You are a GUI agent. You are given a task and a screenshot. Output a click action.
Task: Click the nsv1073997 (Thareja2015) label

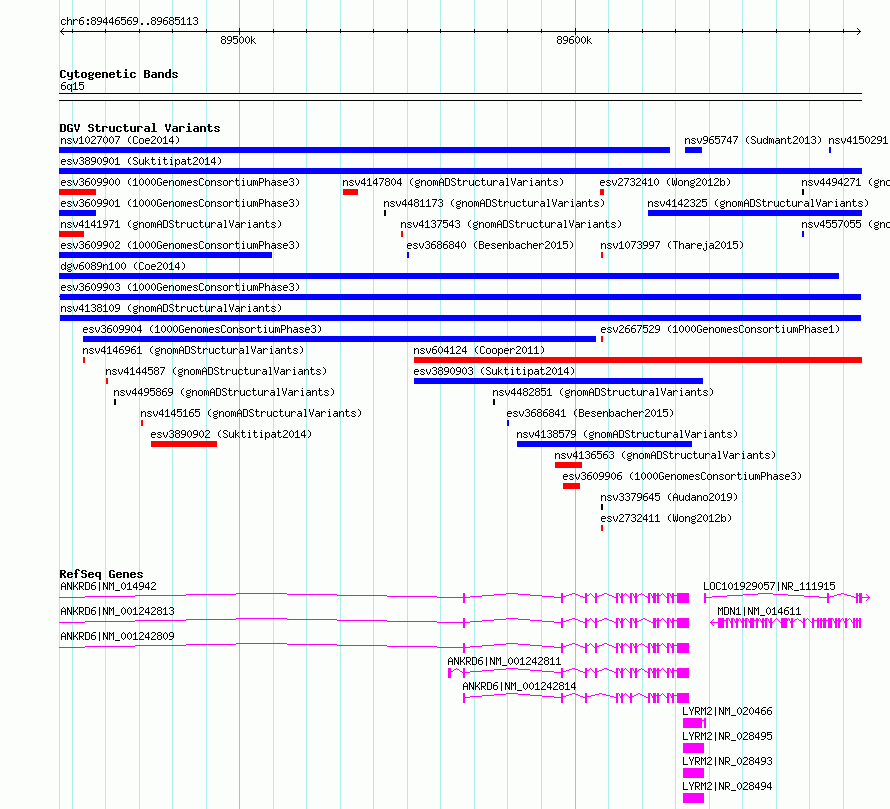pyautogui.click(x=672, y=245)
